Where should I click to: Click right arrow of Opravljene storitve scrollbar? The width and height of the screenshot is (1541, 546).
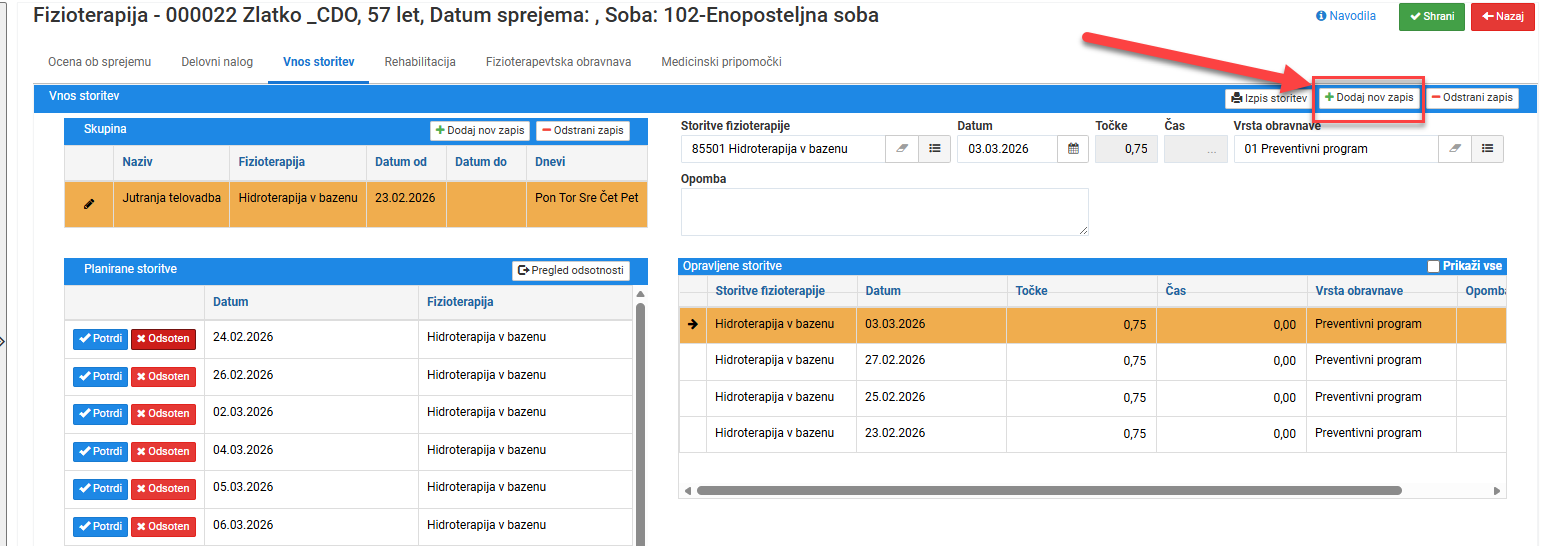1497,491
